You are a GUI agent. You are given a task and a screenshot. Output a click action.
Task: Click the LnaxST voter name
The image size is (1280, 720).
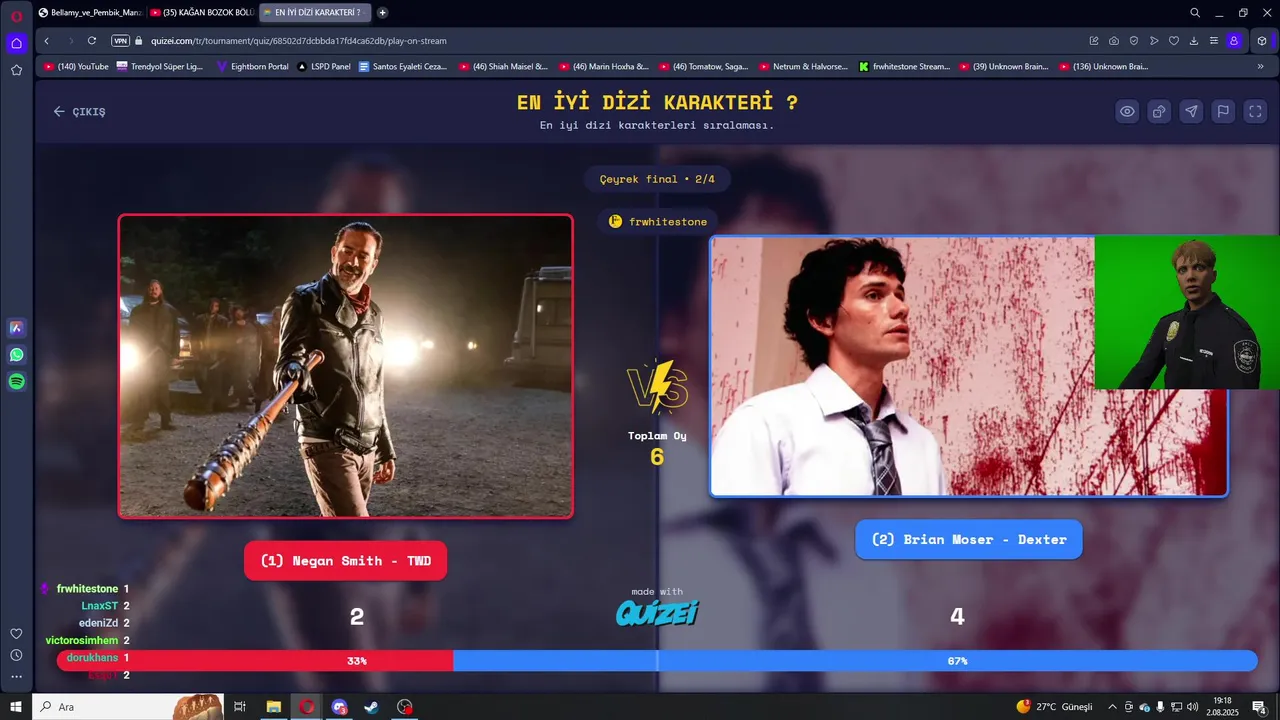click(100, 606)
